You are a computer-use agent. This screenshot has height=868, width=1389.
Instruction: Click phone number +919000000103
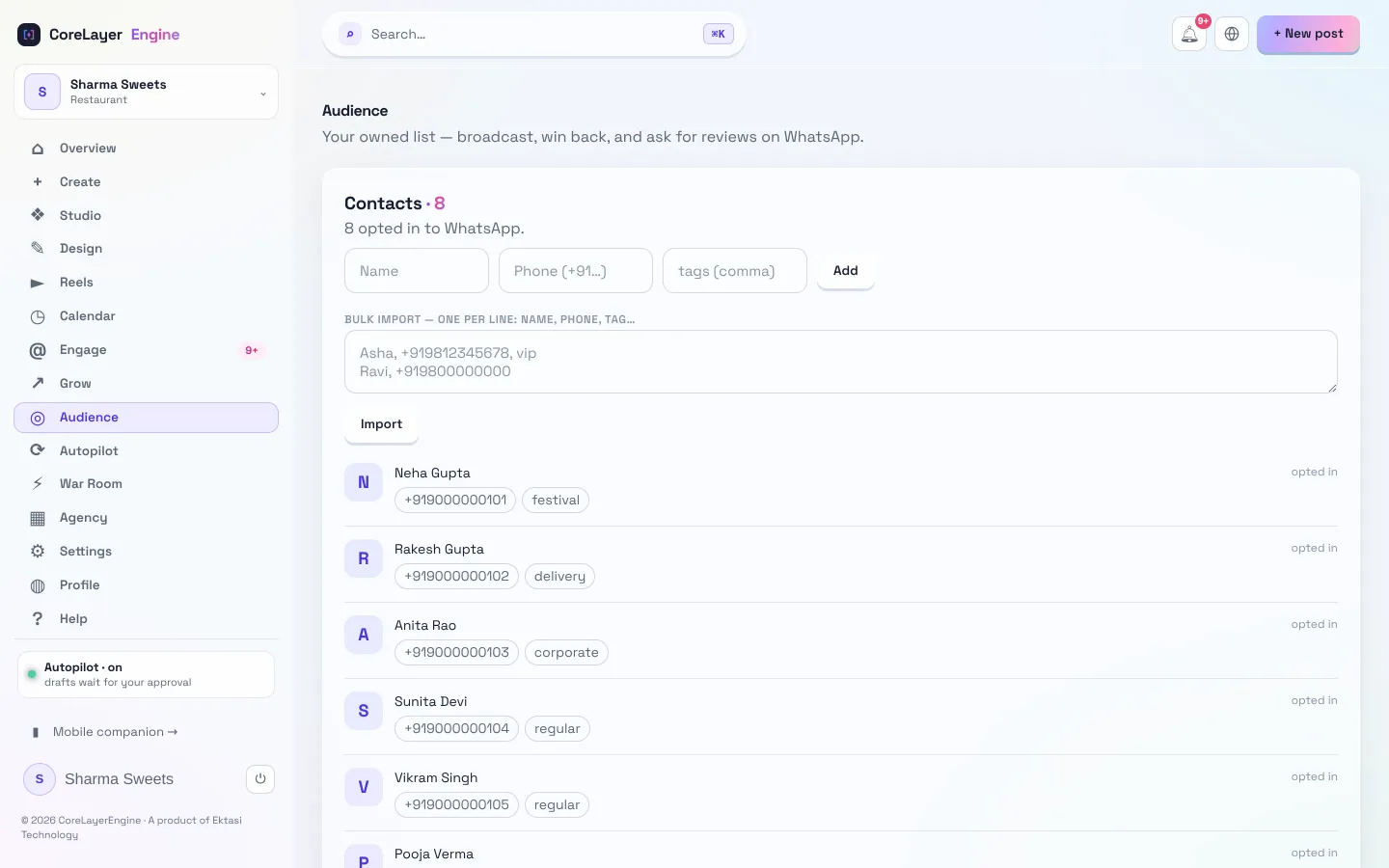coord(457,653)
